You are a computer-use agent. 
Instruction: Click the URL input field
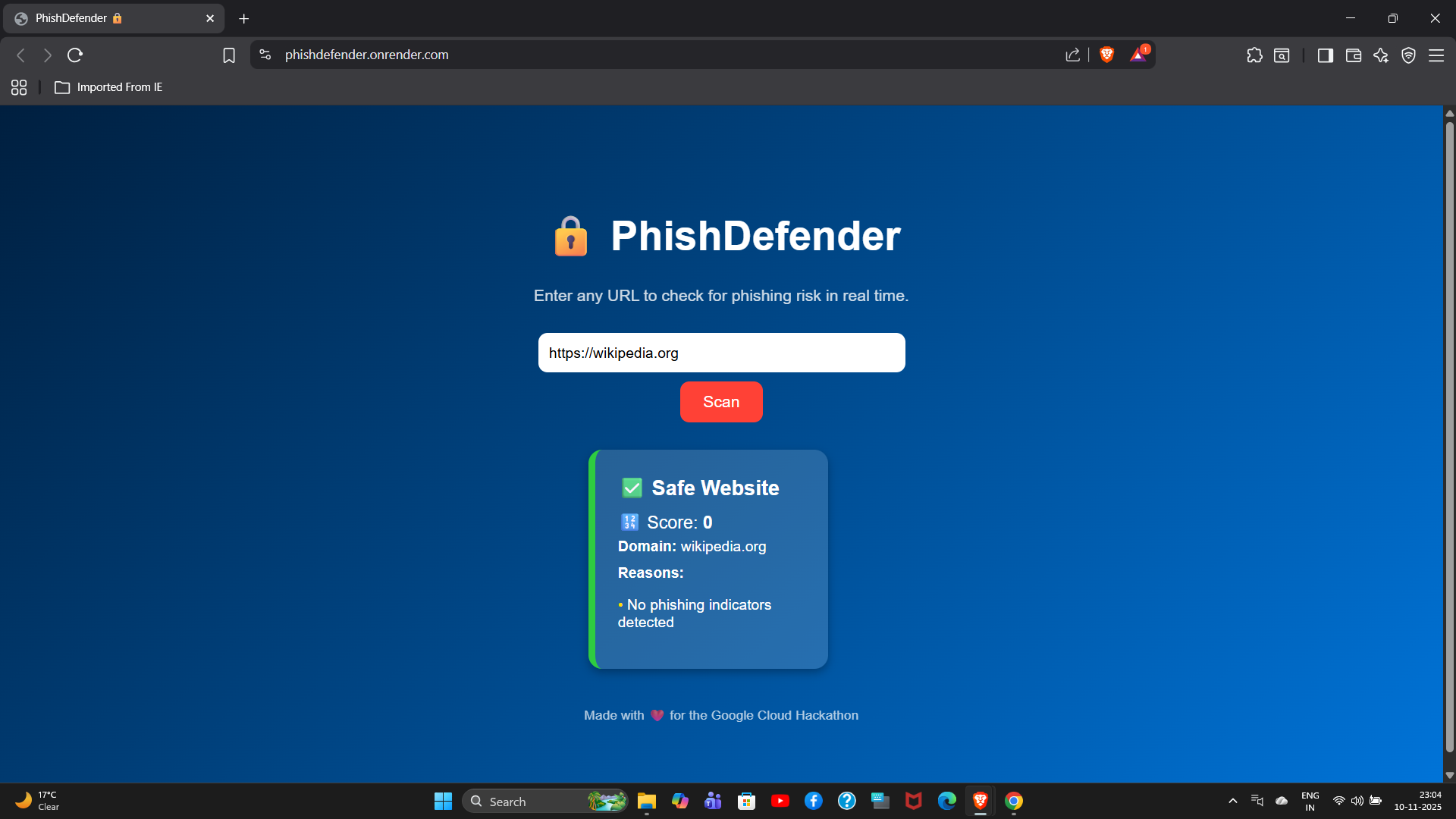tap(721, 353)
